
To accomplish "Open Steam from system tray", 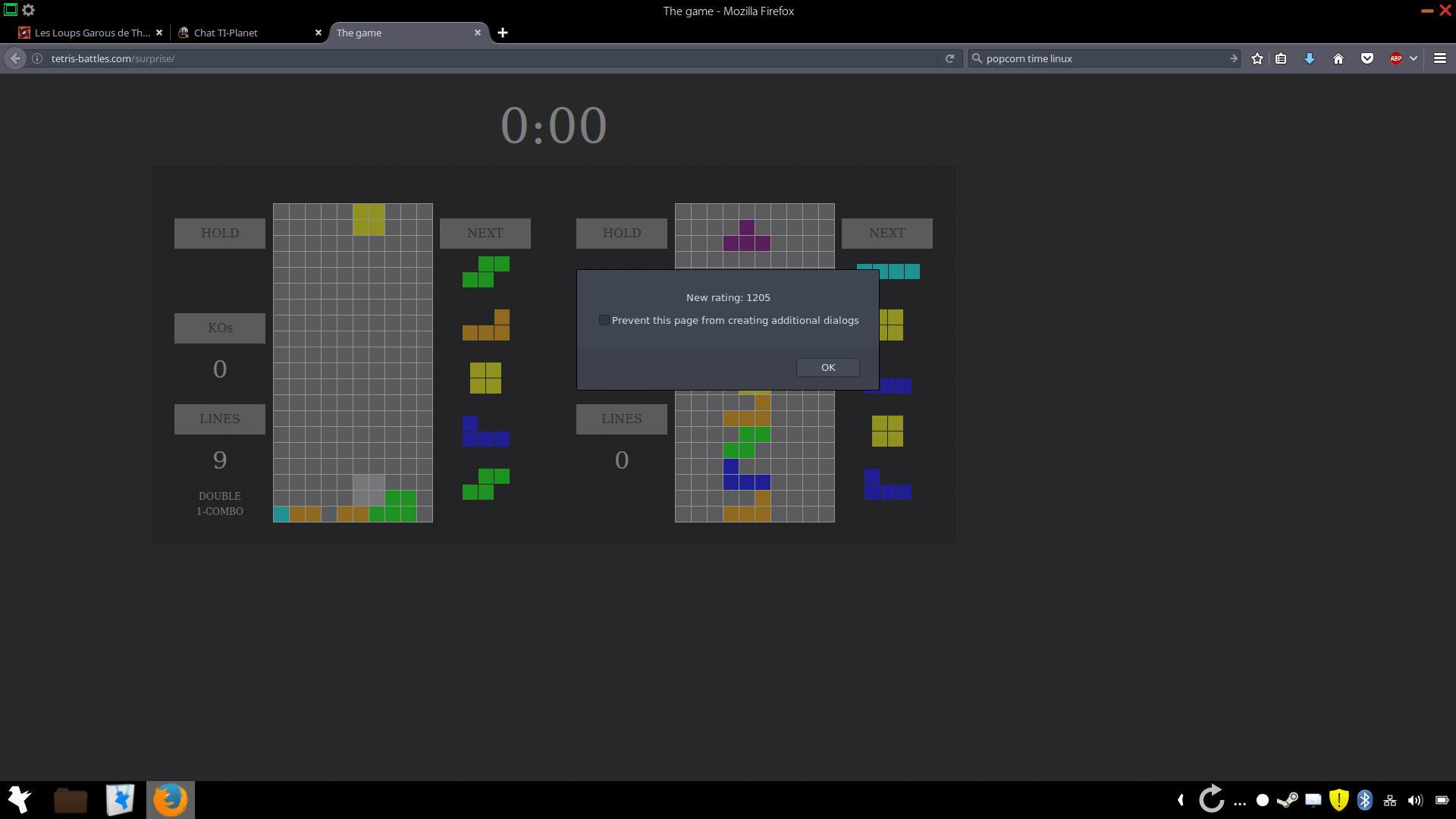I will pyautogui.click(x=1288, y=800).
